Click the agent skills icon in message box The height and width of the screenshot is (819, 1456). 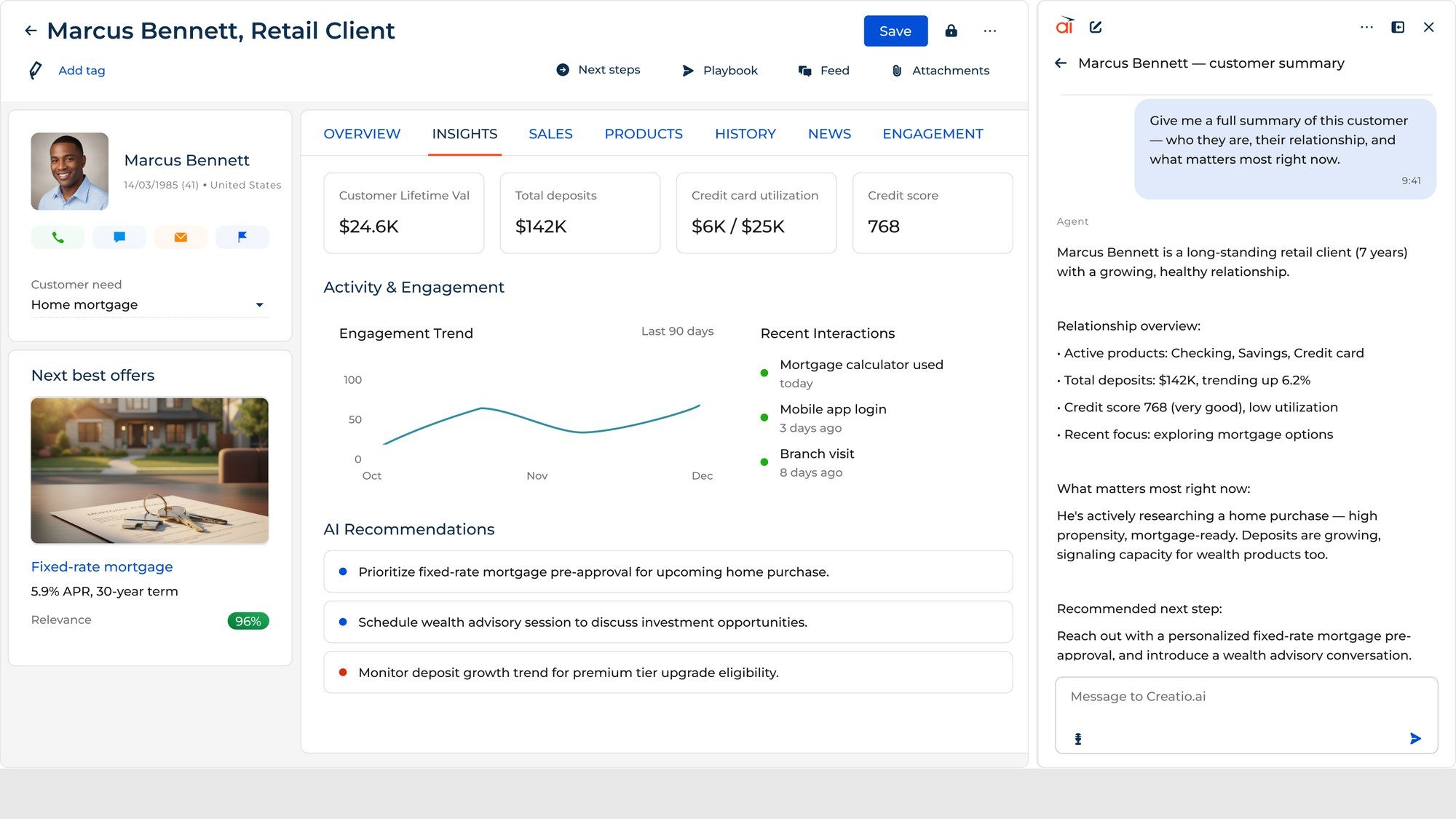(x=1078, y=739)
